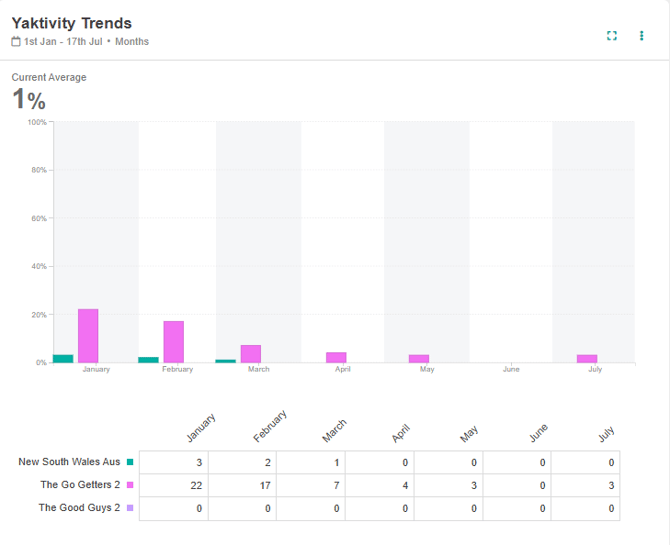Click the pink The Go Getters 2 swatch
The height and width of the screenshot is (545, 670).
point(130,485)
